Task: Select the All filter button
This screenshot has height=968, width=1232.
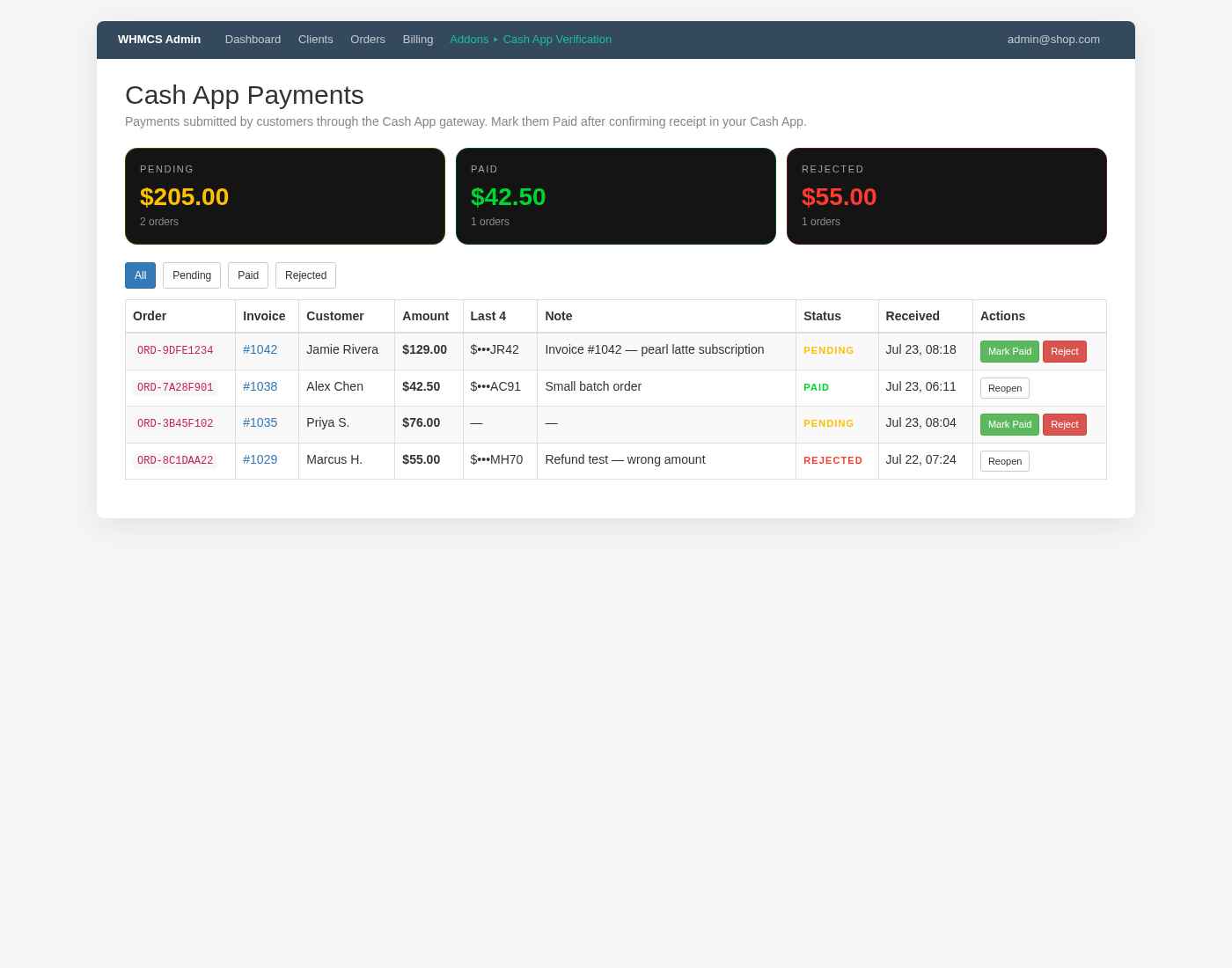Action: pos(140,275)
